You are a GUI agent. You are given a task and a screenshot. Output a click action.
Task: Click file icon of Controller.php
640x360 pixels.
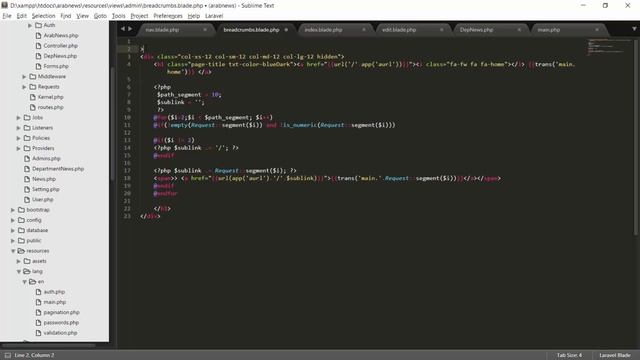38,46
